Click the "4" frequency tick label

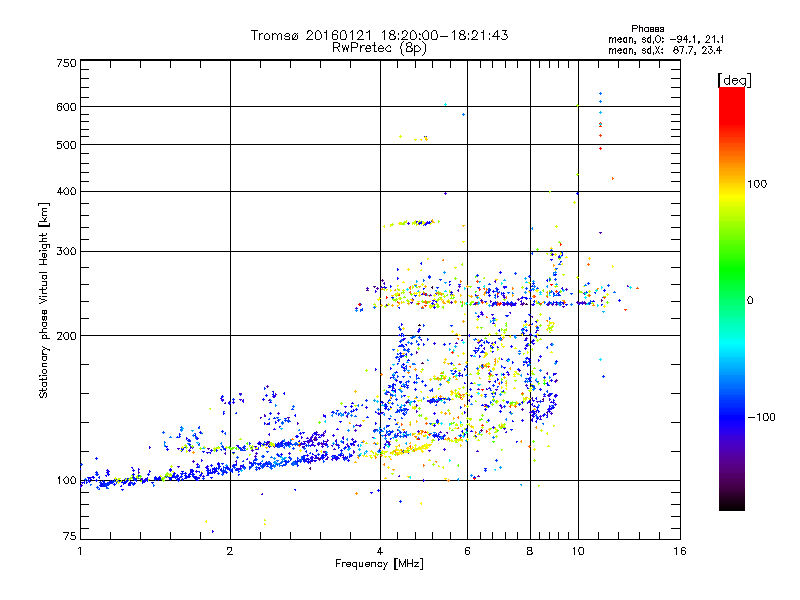(380, 551)
